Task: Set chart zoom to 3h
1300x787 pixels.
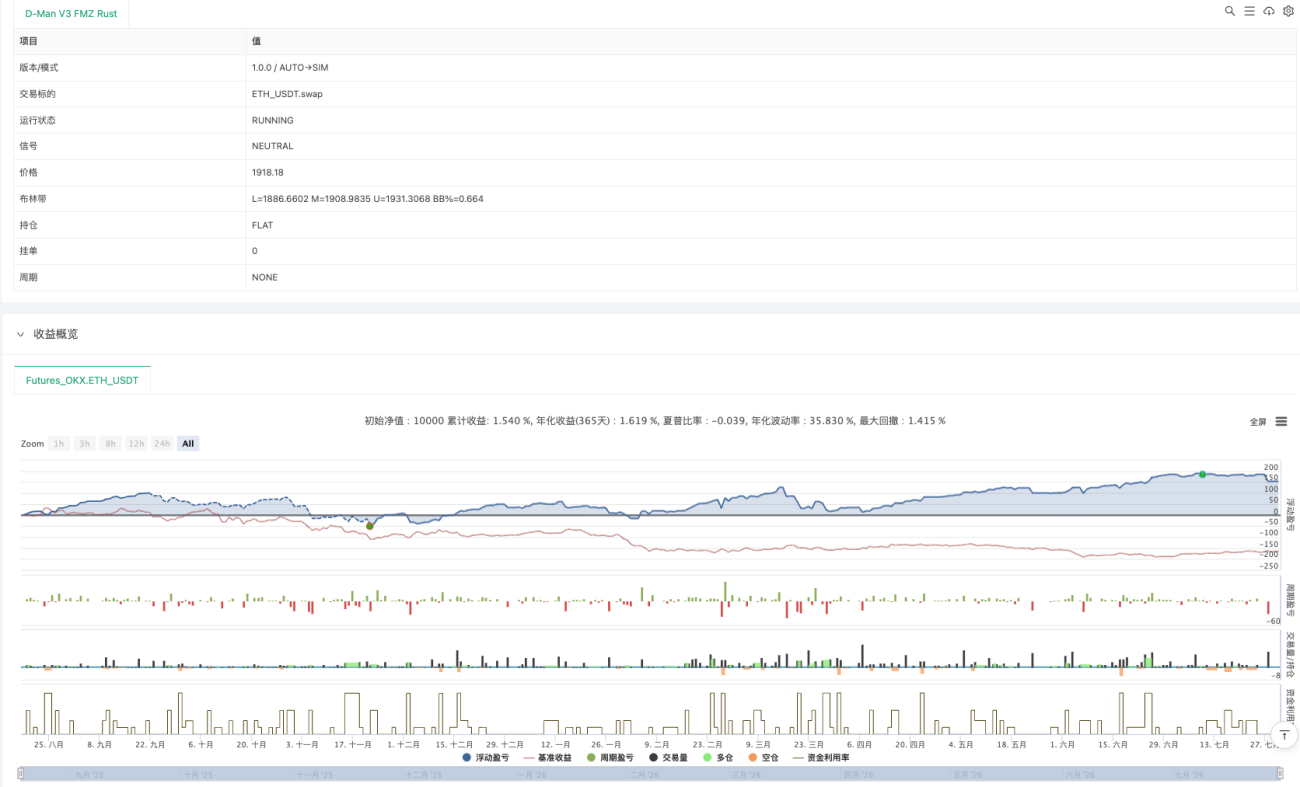Action: click(84, 443)
